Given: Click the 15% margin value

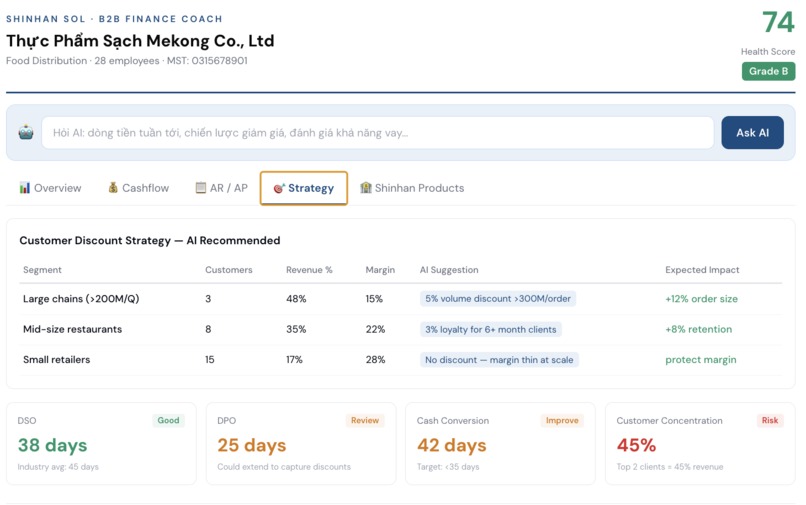Looking at the screenshot, I should [x=374, y=299].
